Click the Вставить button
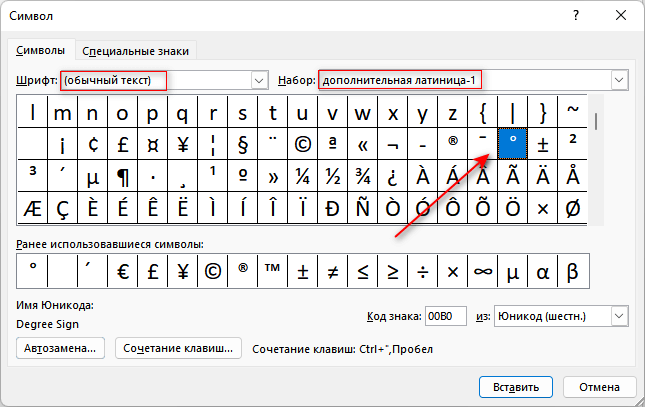Viewport: 645px width, 407px height. pos(516,386)
